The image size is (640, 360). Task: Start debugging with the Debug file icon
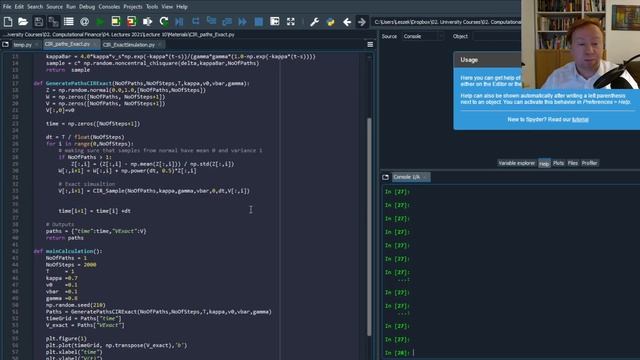[179, 22]
